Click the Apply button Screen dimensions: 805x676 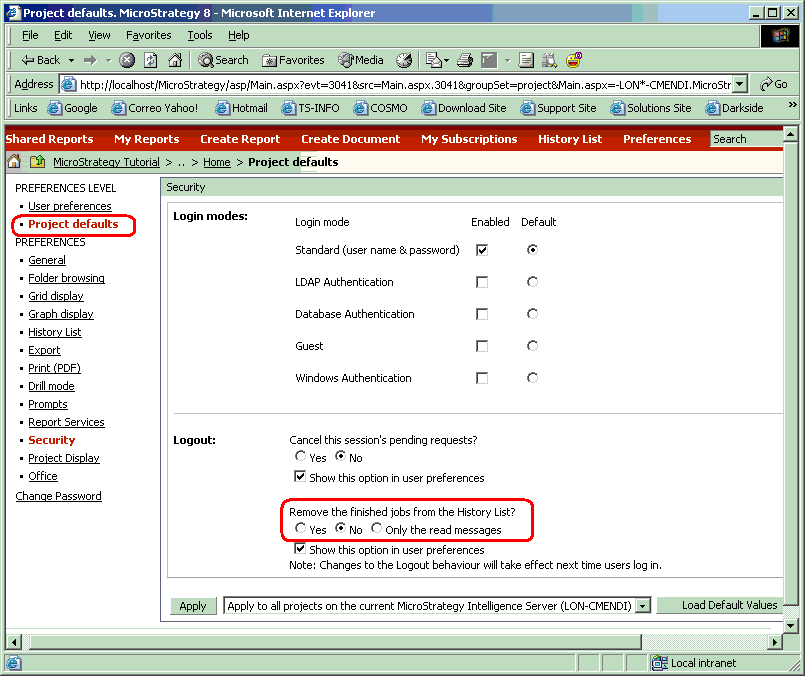(x=193, y=606)
